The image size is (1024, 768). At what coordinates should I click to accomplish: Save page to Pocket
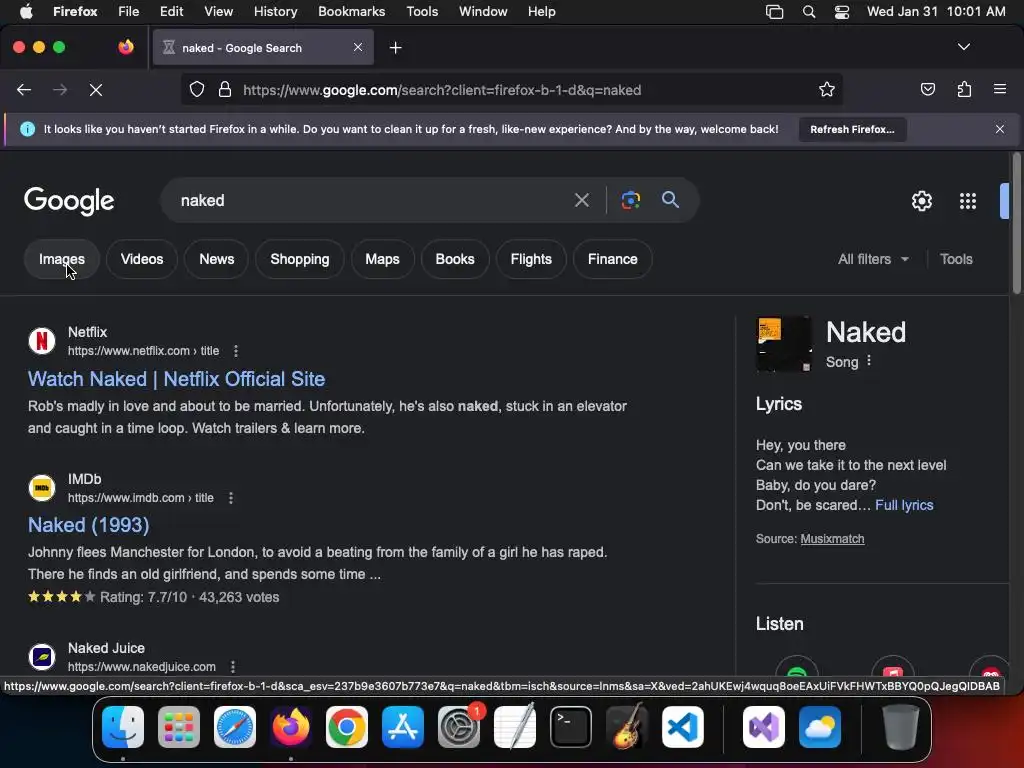927,89
